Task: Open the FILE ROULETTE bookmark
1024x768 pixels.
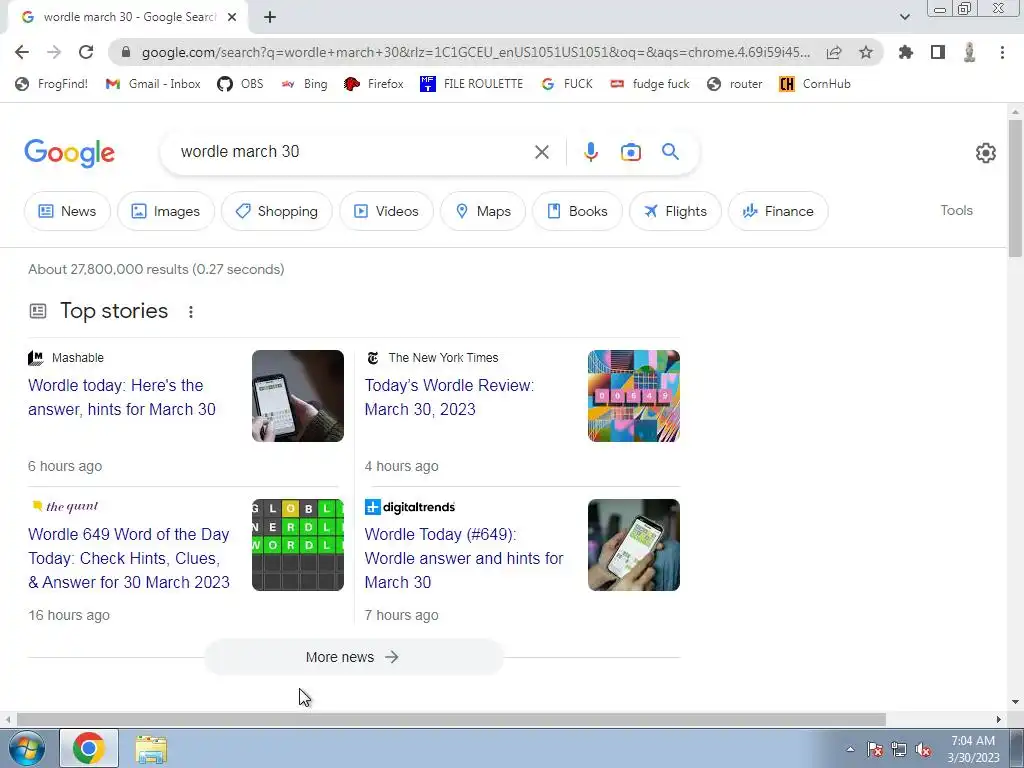Action: (x=472, y=84)
